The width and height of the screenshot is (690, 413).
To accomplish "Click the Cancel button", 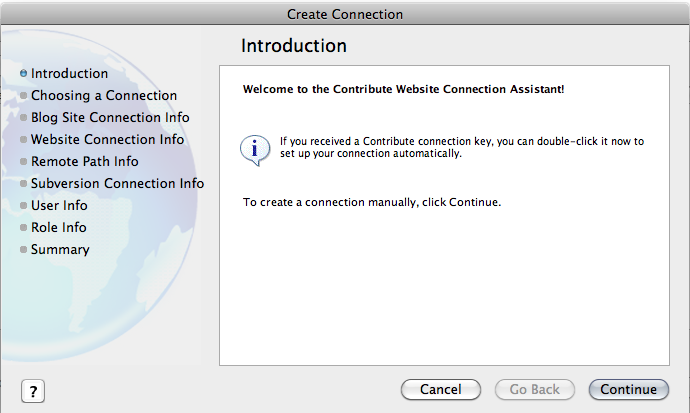I will tap(440, 389).
